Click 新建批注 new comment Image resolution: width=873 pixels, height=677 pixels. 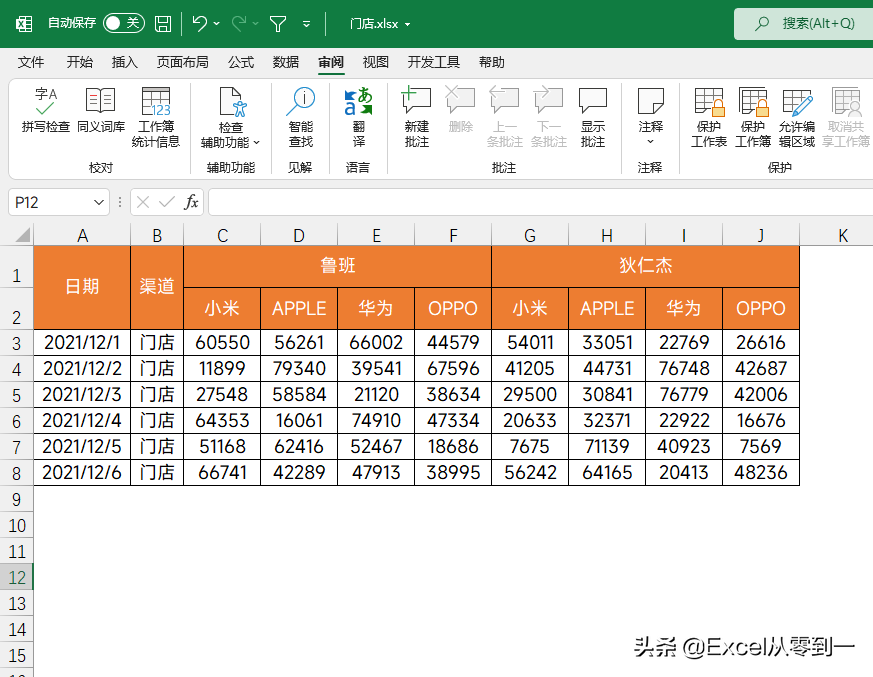416,117
